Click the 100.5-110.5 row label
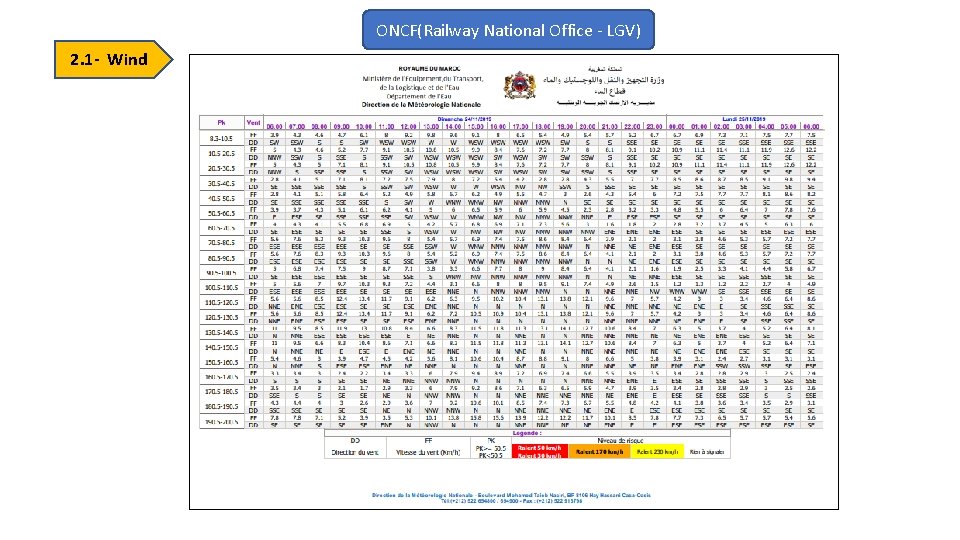The image size is (960, 540). click(x=222, y=287)
